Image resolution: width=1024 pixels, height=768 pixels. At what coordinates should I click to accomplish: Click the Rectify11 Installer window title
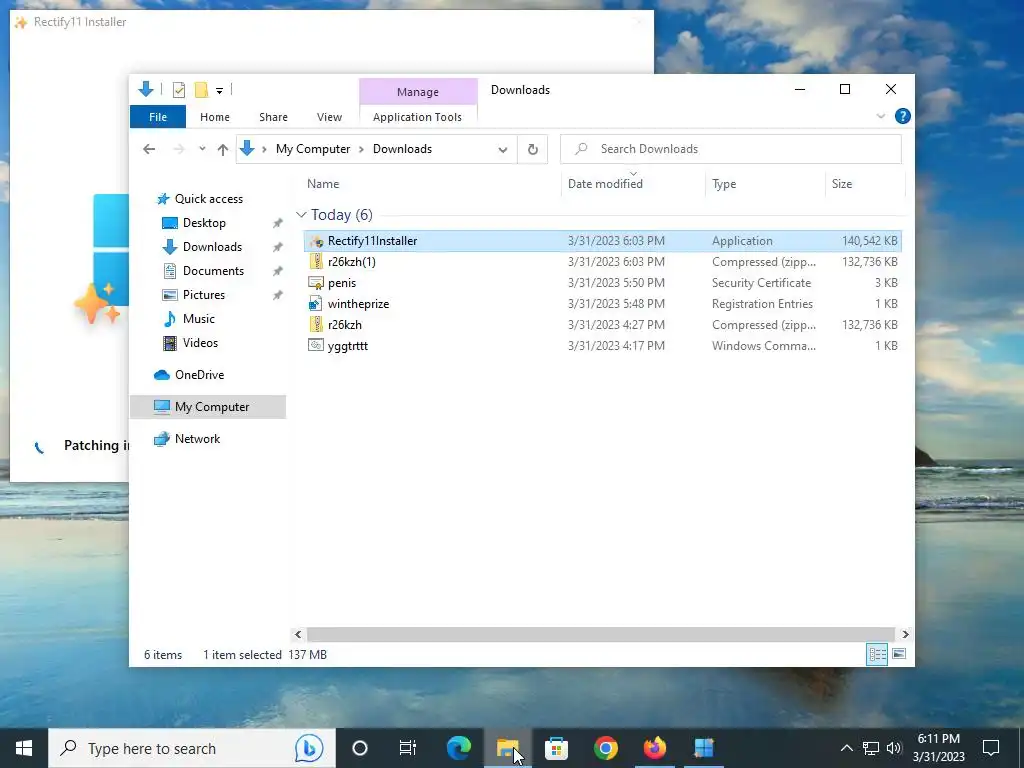[80, 22]
